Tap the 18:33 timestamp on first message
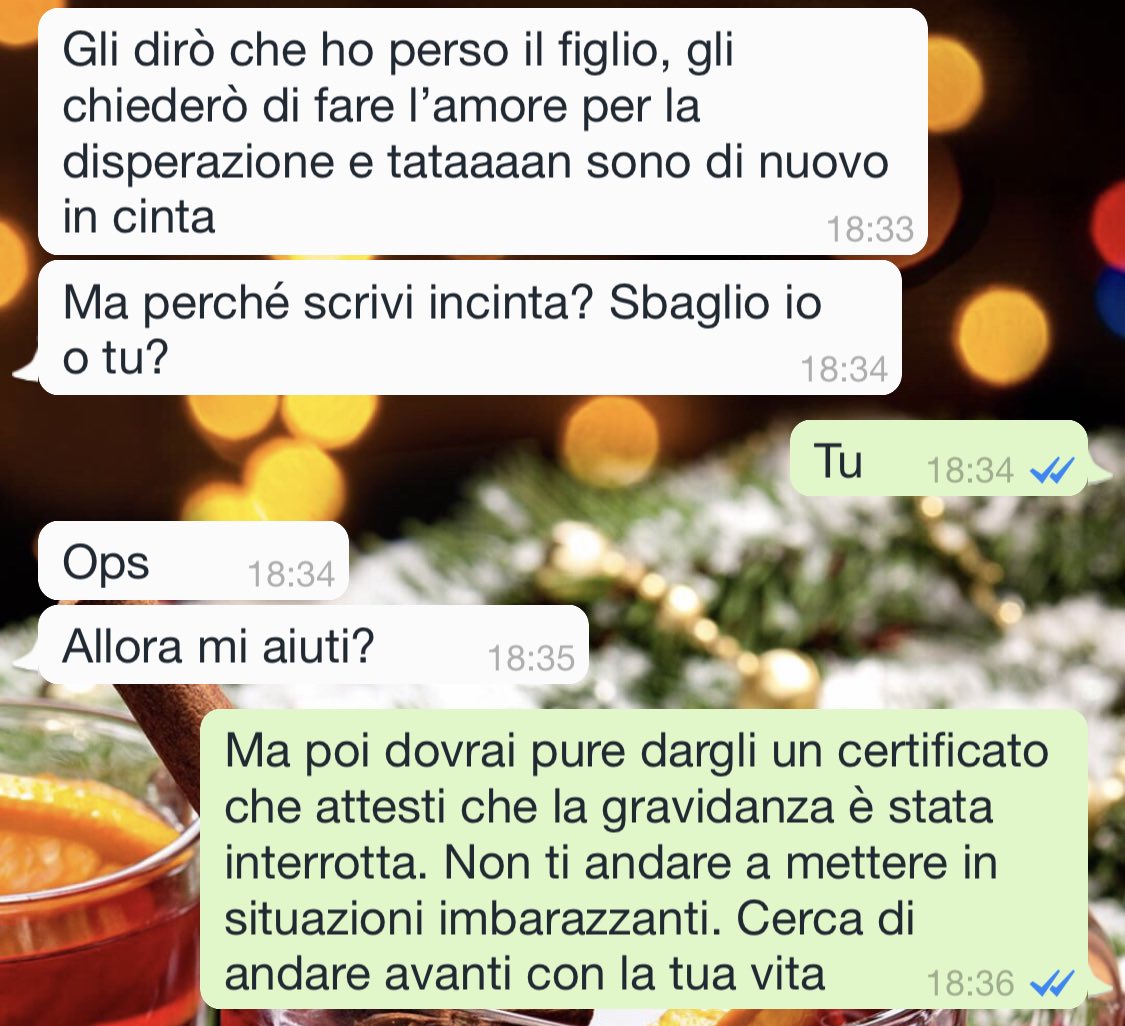The height and width of the screenshot is (1026, 1125). click(x=870, y=230)
